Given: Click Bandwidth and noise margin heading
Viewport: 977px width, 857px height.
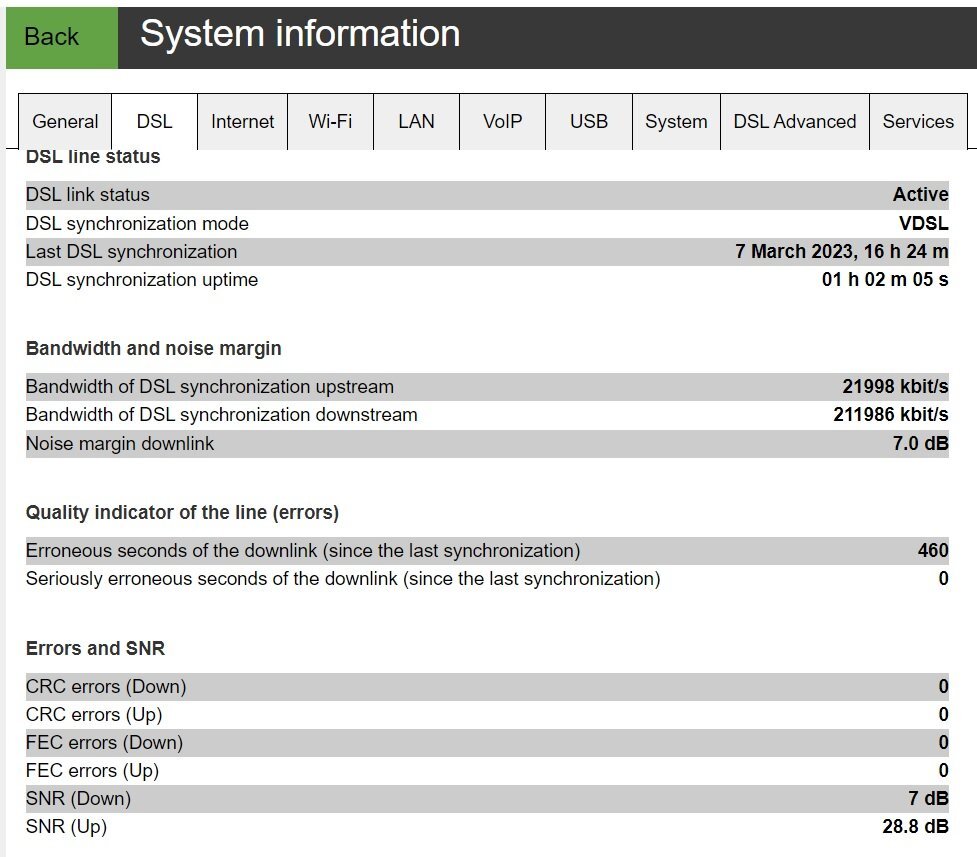Looking at the screenshot, I should pyautogui.click(x=153, y=348).
